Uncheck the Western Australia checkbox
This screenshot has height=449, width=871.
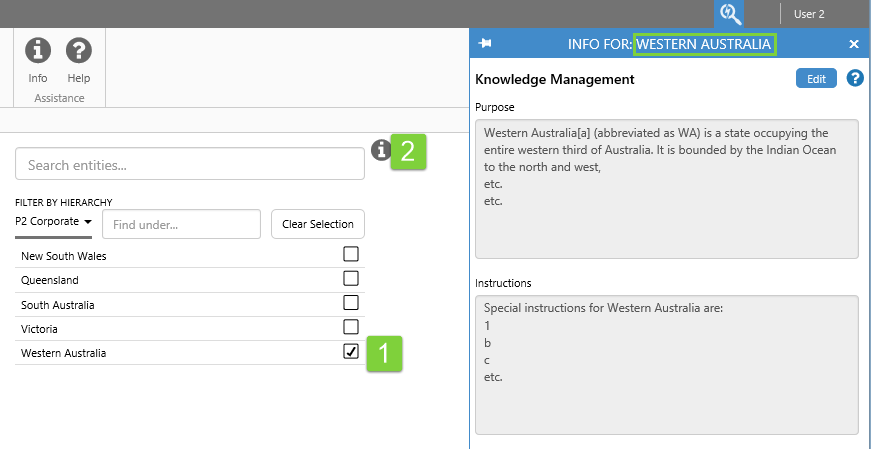pos(351,351)
